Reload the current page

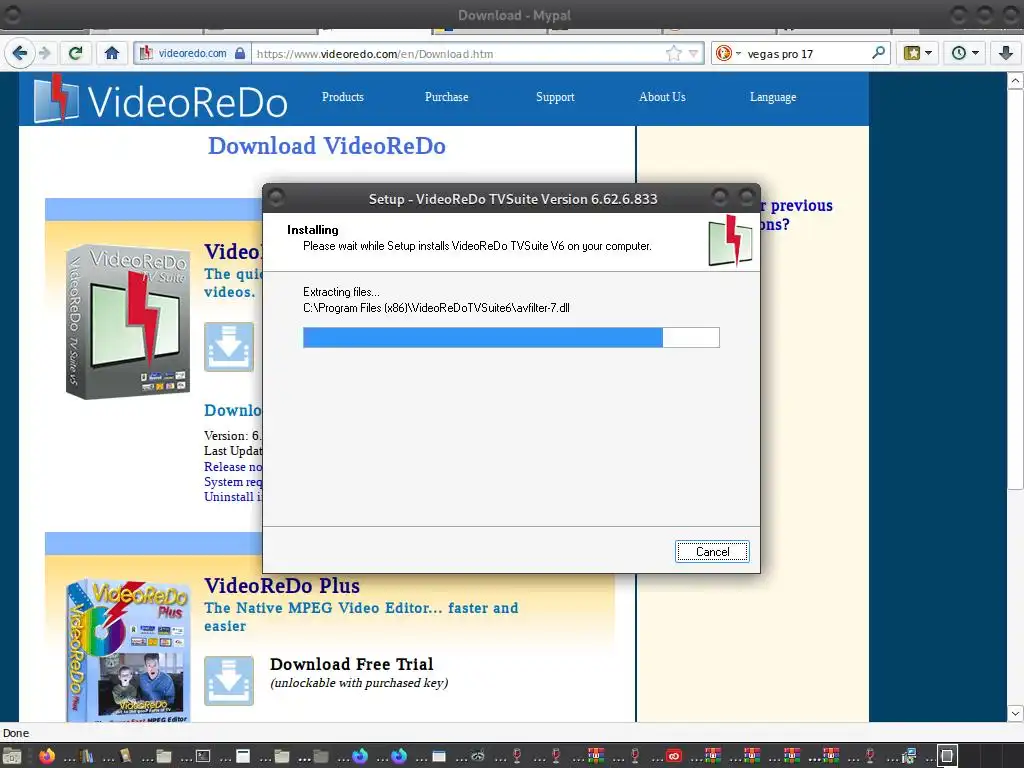(x=76, y=53)
